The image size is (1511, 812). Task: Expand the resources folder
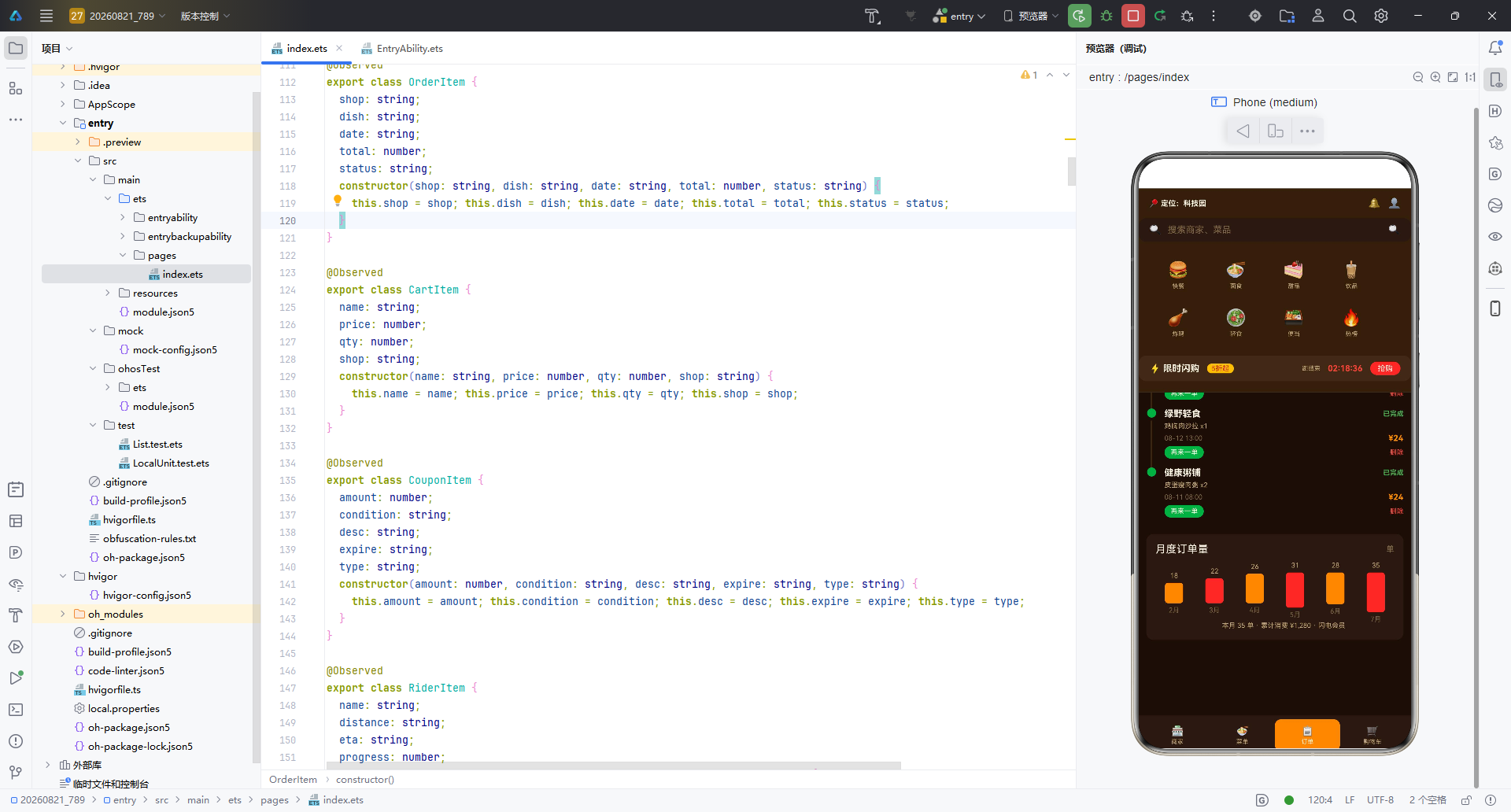pos(108,293)
